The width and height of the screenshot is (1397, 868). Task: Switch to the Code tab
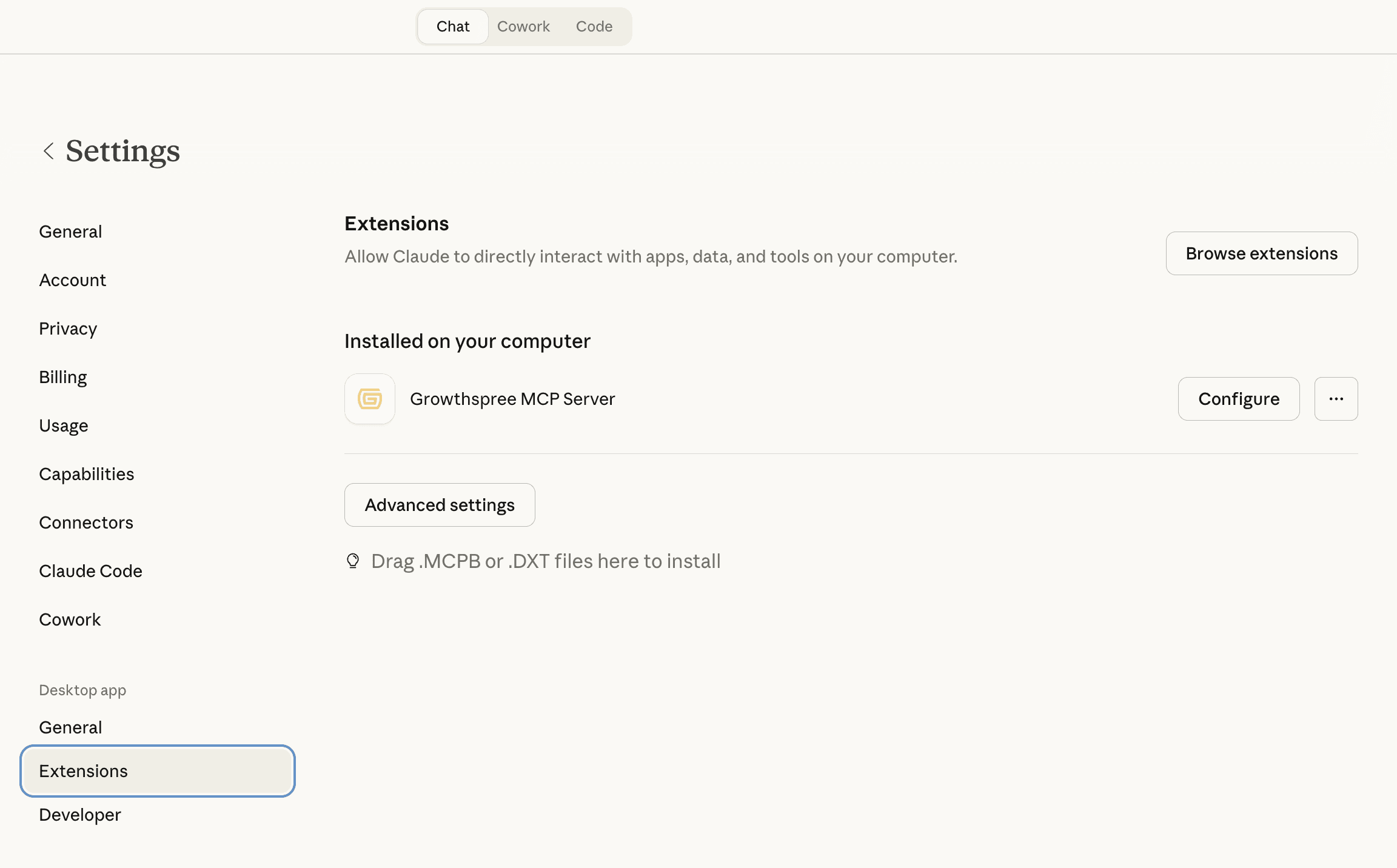pos(594,27)
